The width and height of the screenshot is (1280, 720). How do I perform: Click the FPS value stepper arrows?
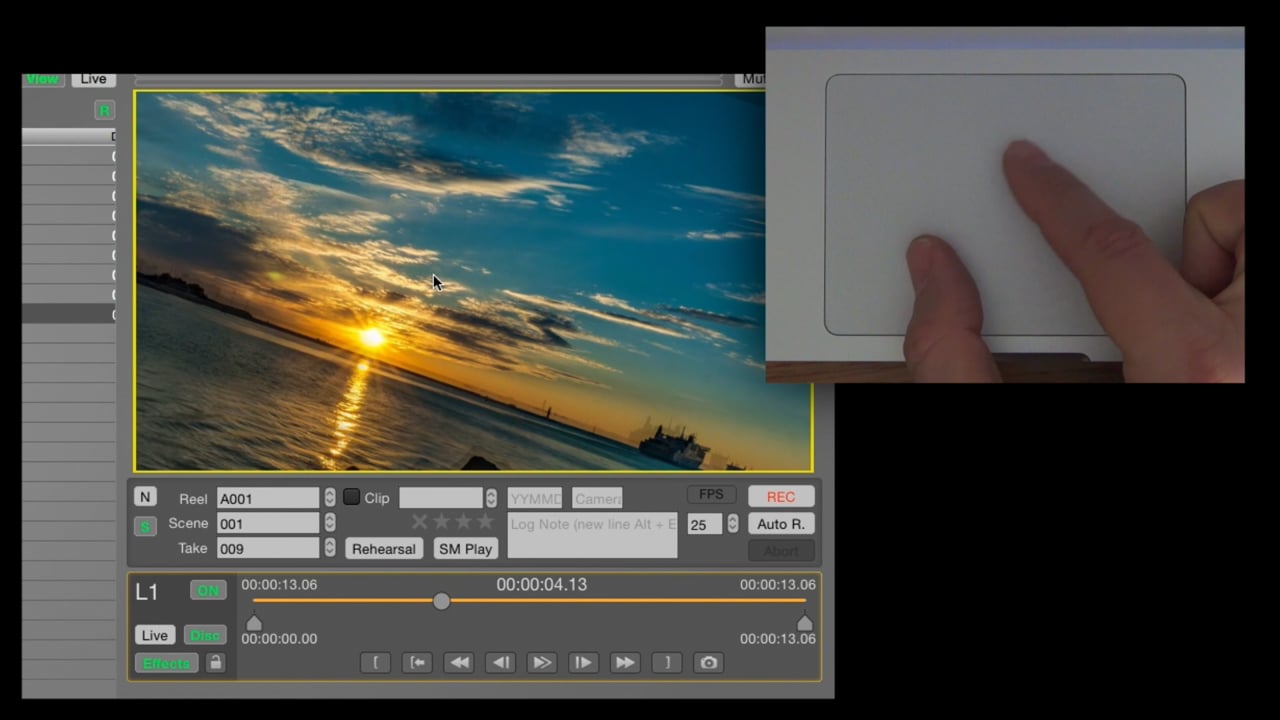point(733,523)
